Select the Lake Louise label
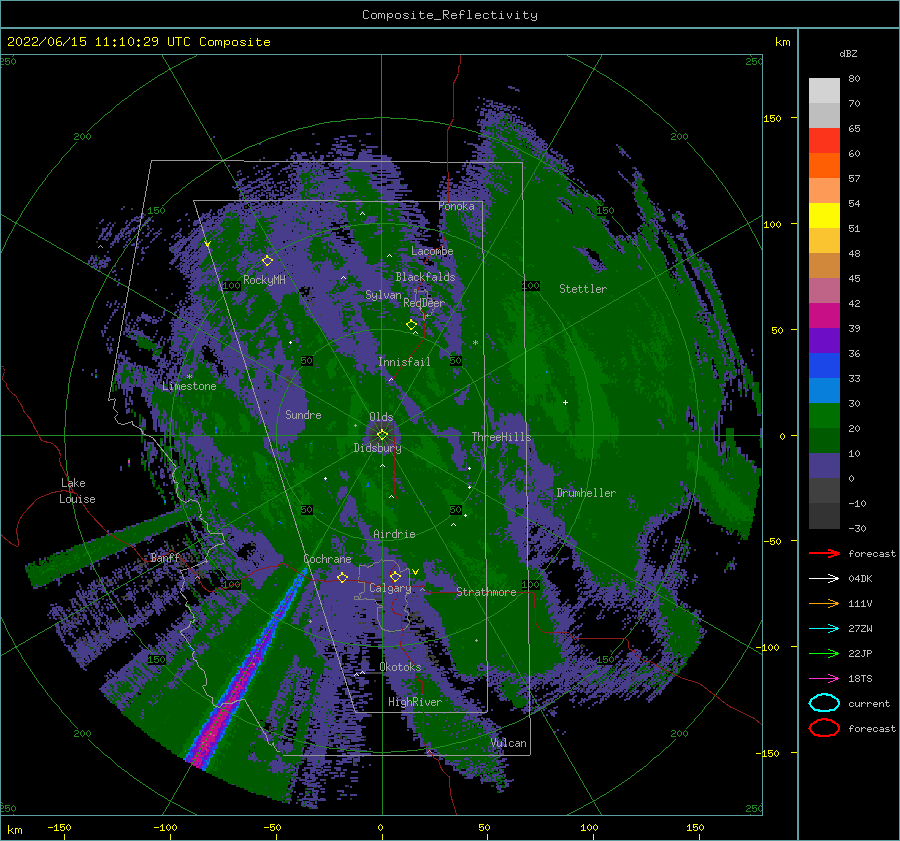 77,491
